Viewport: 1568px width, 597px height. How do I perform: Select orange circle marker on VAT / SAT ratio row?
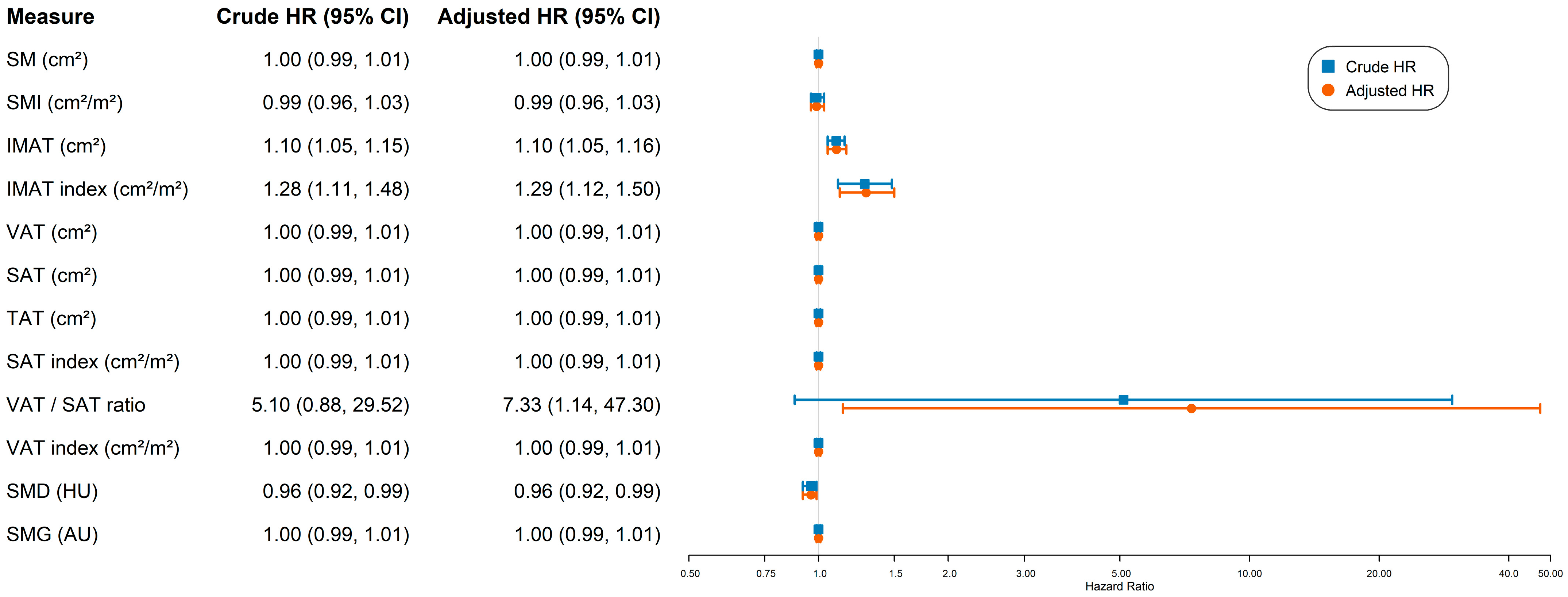pos(1191,408)
